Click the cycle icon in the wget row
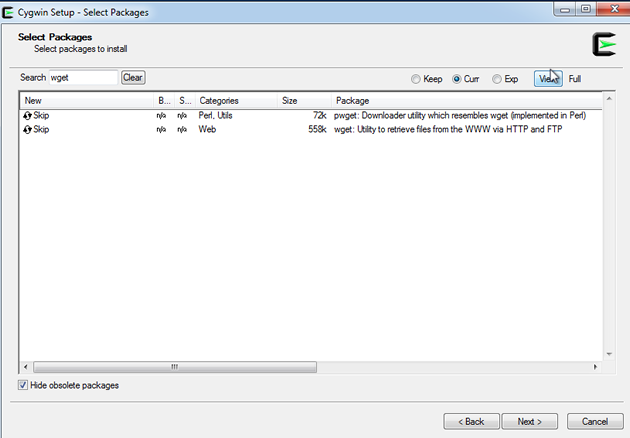The width and height of the screenshot is (630, 438). (27, 129)
